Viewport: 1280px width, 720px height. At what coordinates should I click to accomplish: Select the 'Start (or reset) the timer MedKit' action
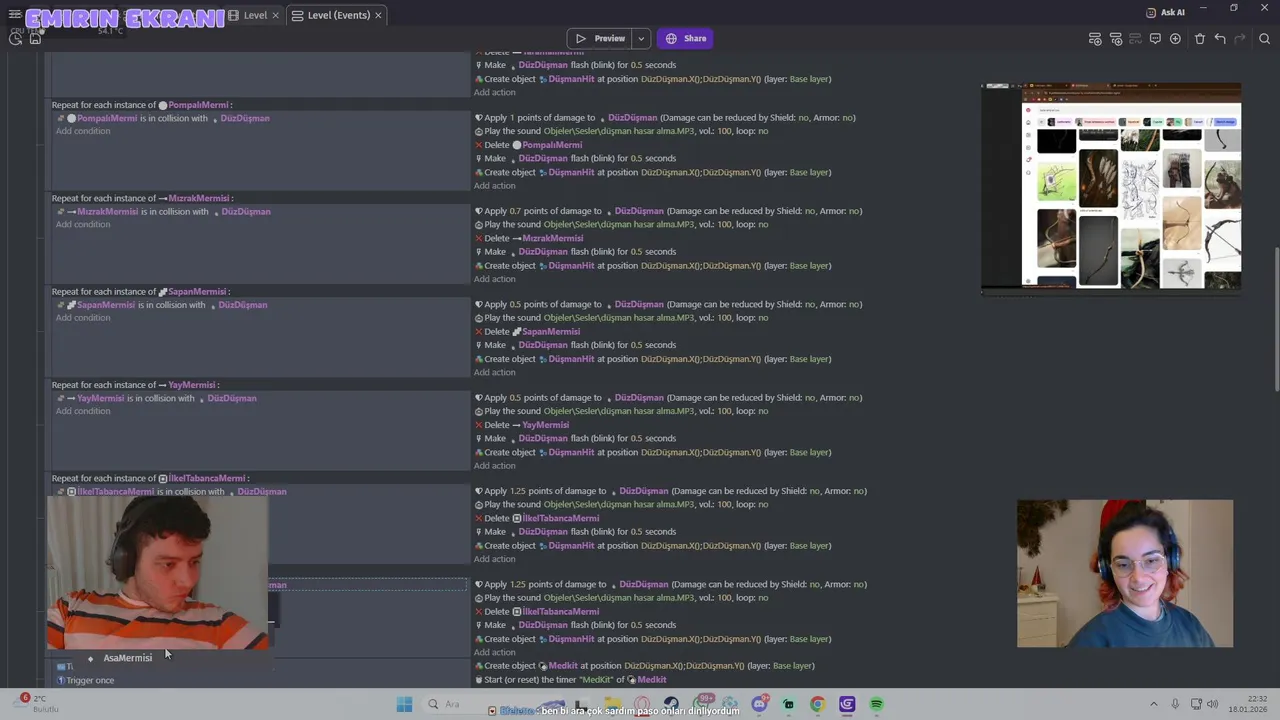click(570, 680)
